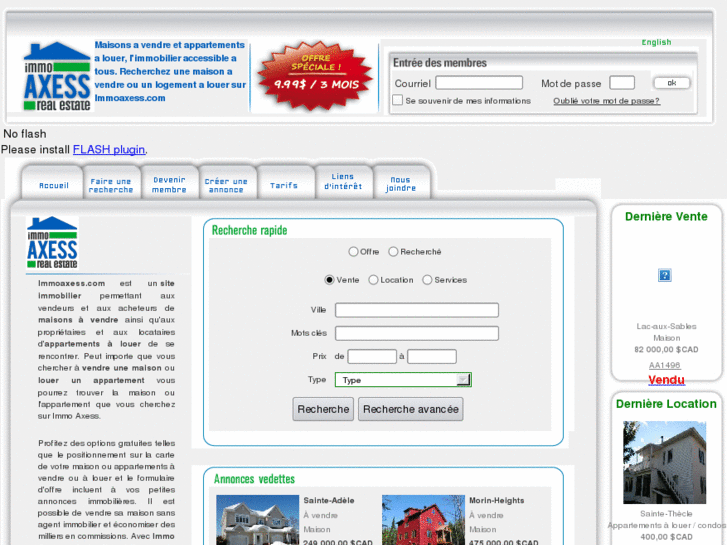Click the Annonces vedettes heading

tap(254, 479)
